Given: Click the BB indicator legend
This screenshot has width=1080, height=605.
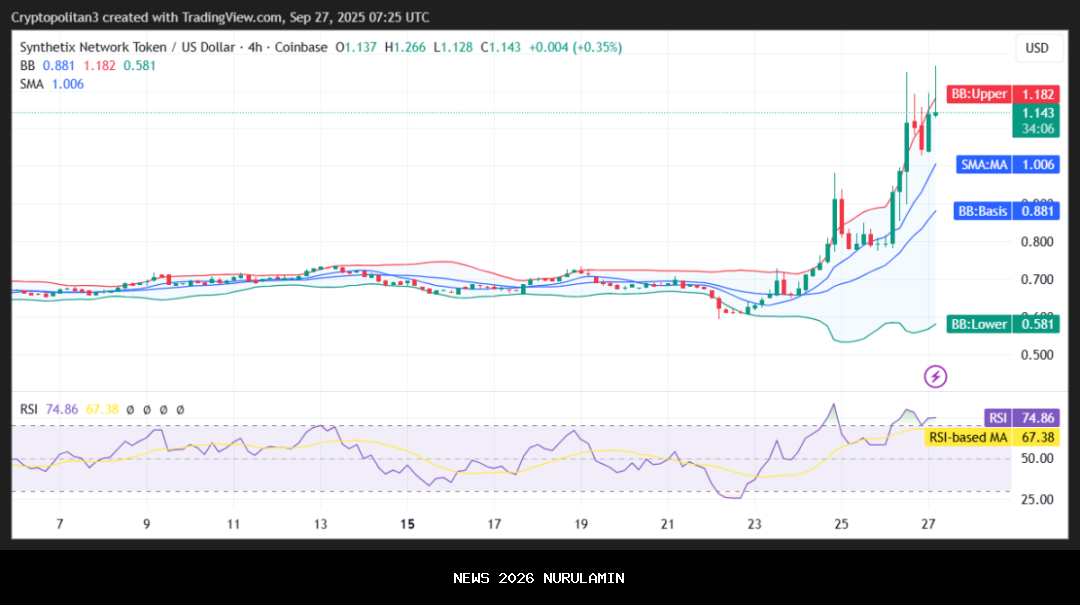Looking at the screenshot, I should 27,65.
